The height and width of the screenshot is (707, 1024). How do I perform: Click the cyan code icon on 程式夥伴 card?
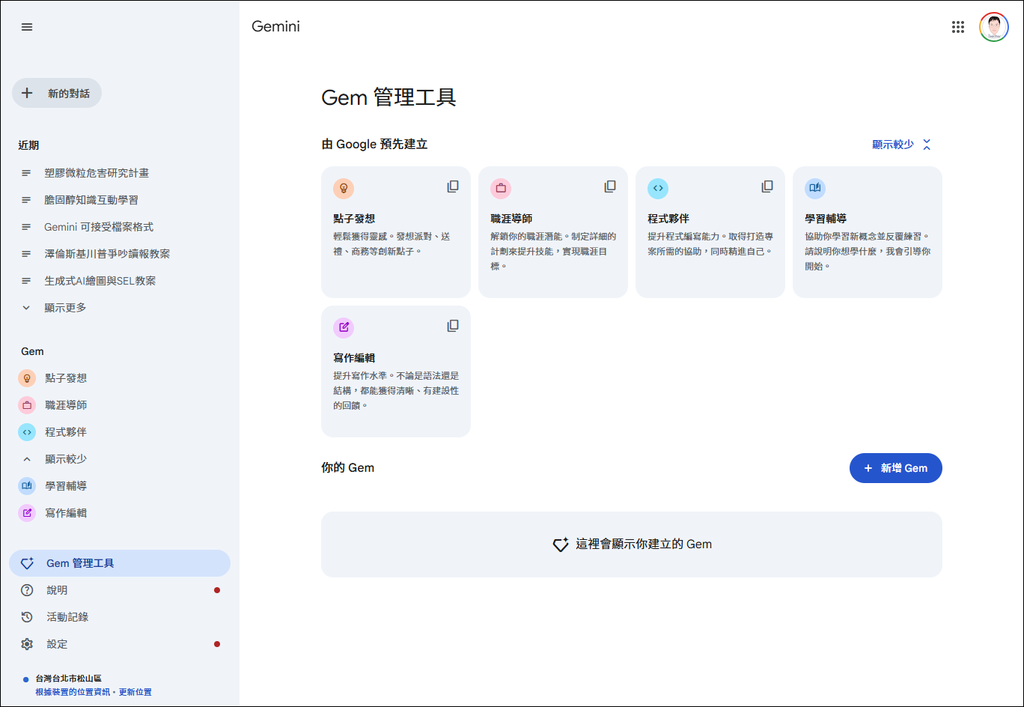(658, 188)
